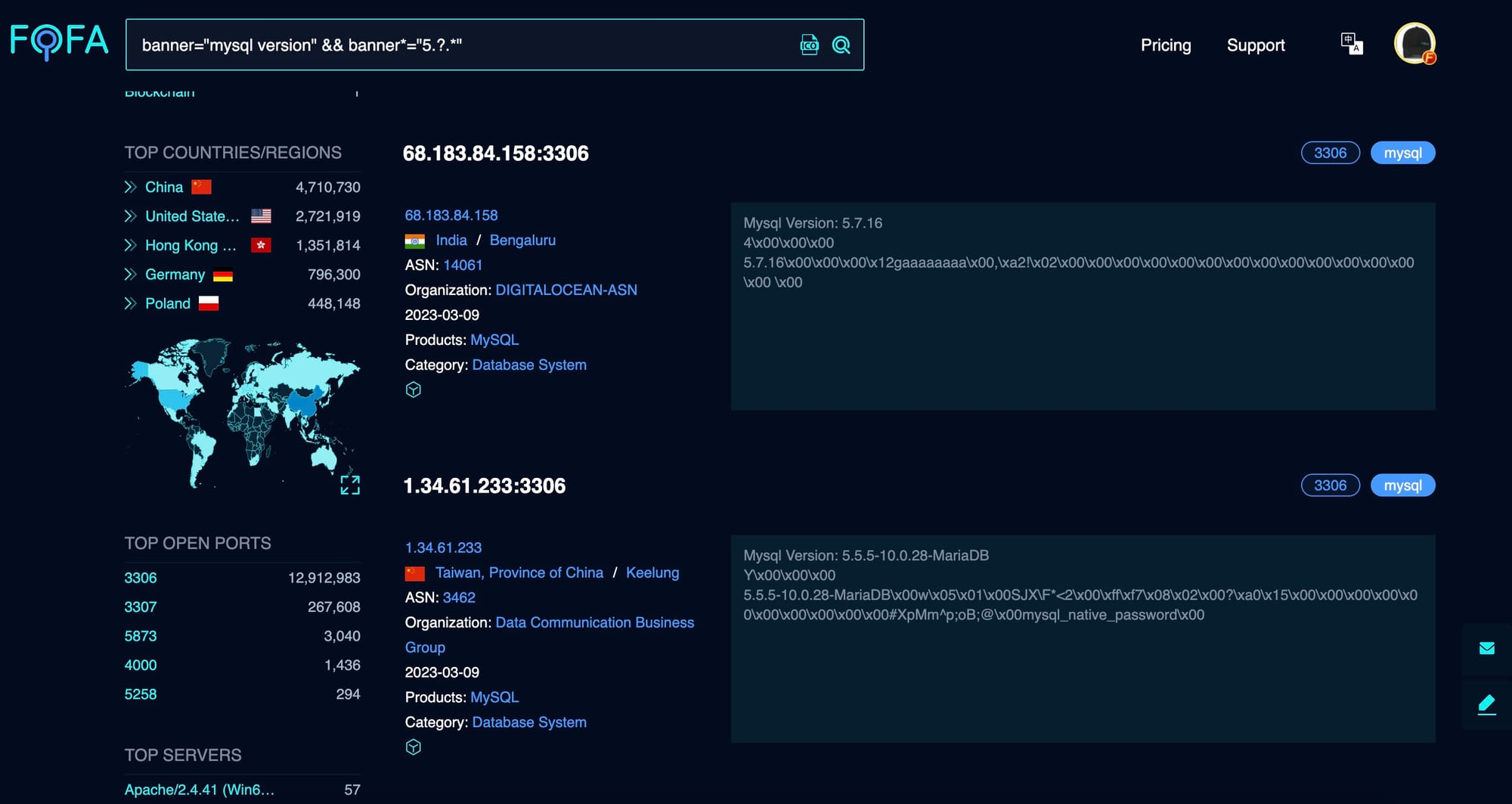Open the mail envelope side button
1512x804 pixels.
click(1486, 648)
